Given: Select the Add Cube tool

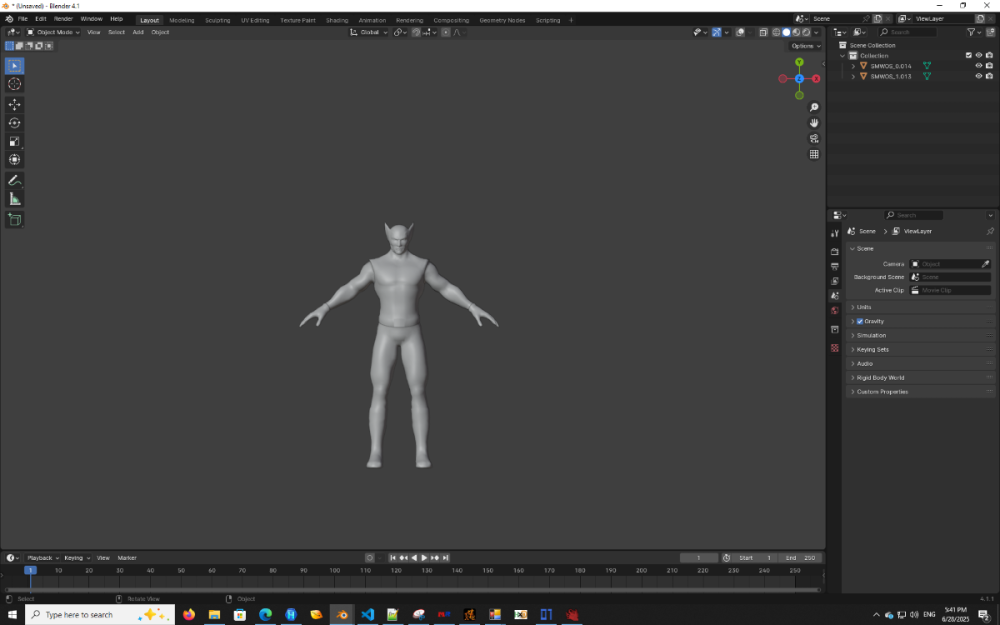Looking at the screenshot, I should click(x=14, y=220).
